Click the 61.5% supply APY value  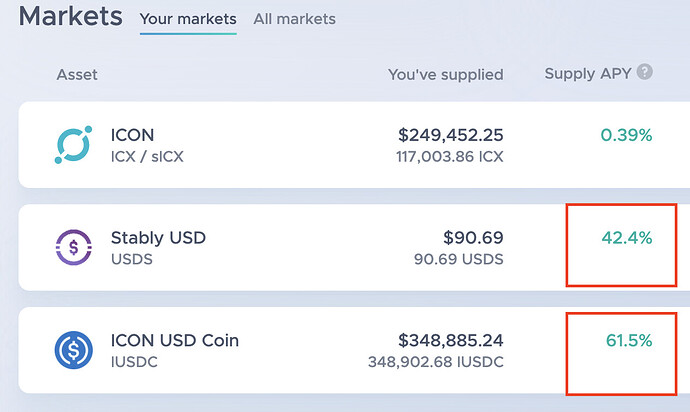629,340
